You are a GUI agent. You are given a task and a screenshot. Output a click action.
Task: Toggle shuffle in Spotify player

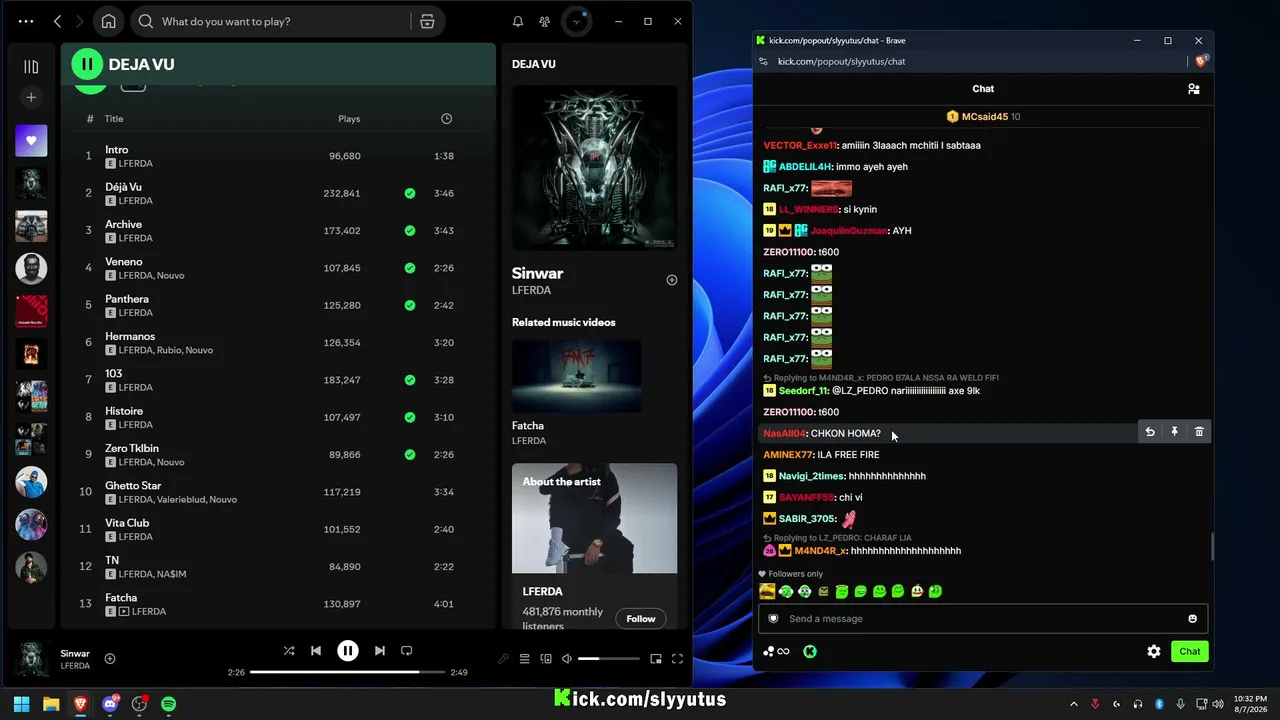(x=289, y=650)
